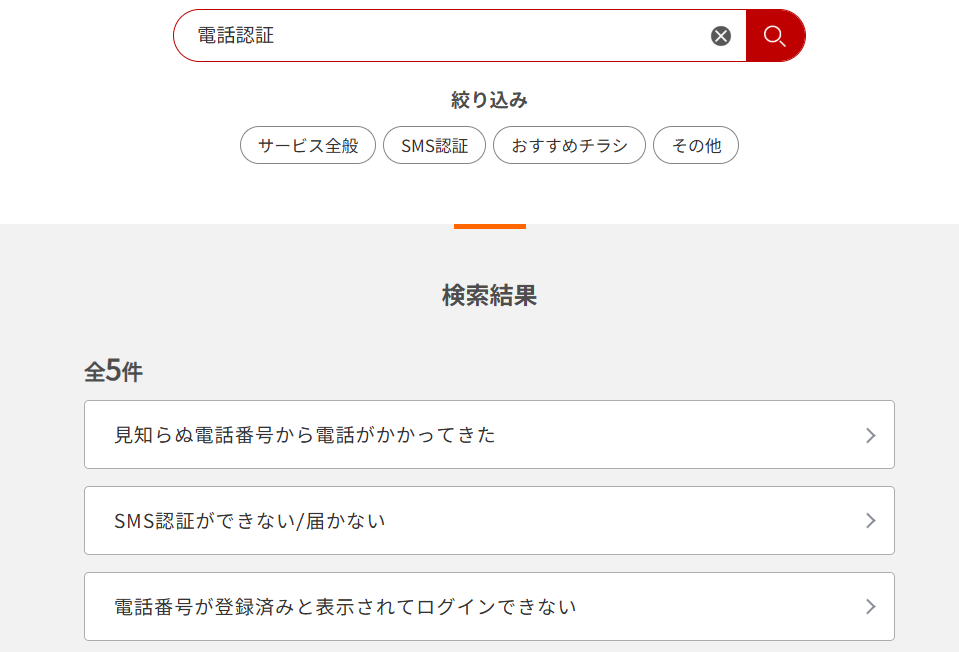Expand the chevron beside SMS認証ができない/届かない
959x652 pixels.
pos(872,520)
